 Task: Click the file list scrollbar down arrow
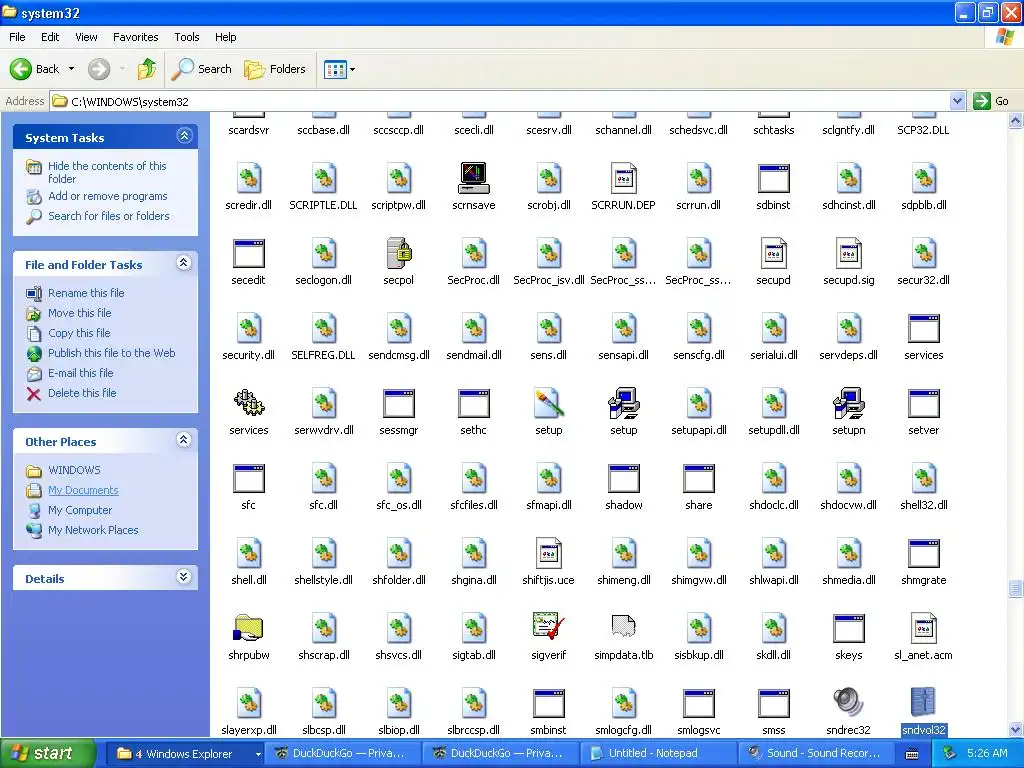click(x=1016, y=729)
